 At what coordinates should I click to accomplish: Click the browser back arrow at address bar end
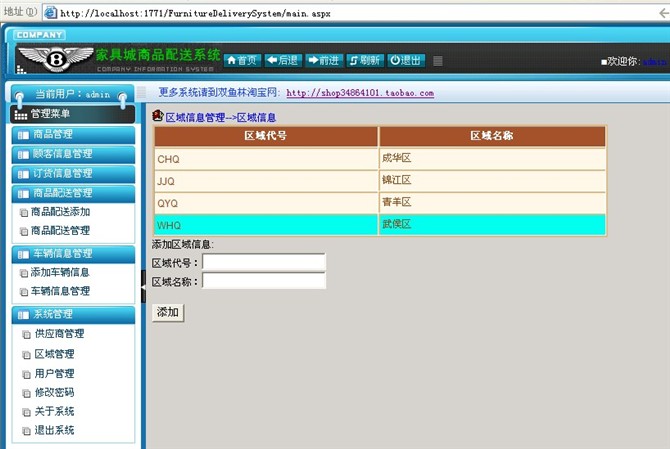point(664,13)
